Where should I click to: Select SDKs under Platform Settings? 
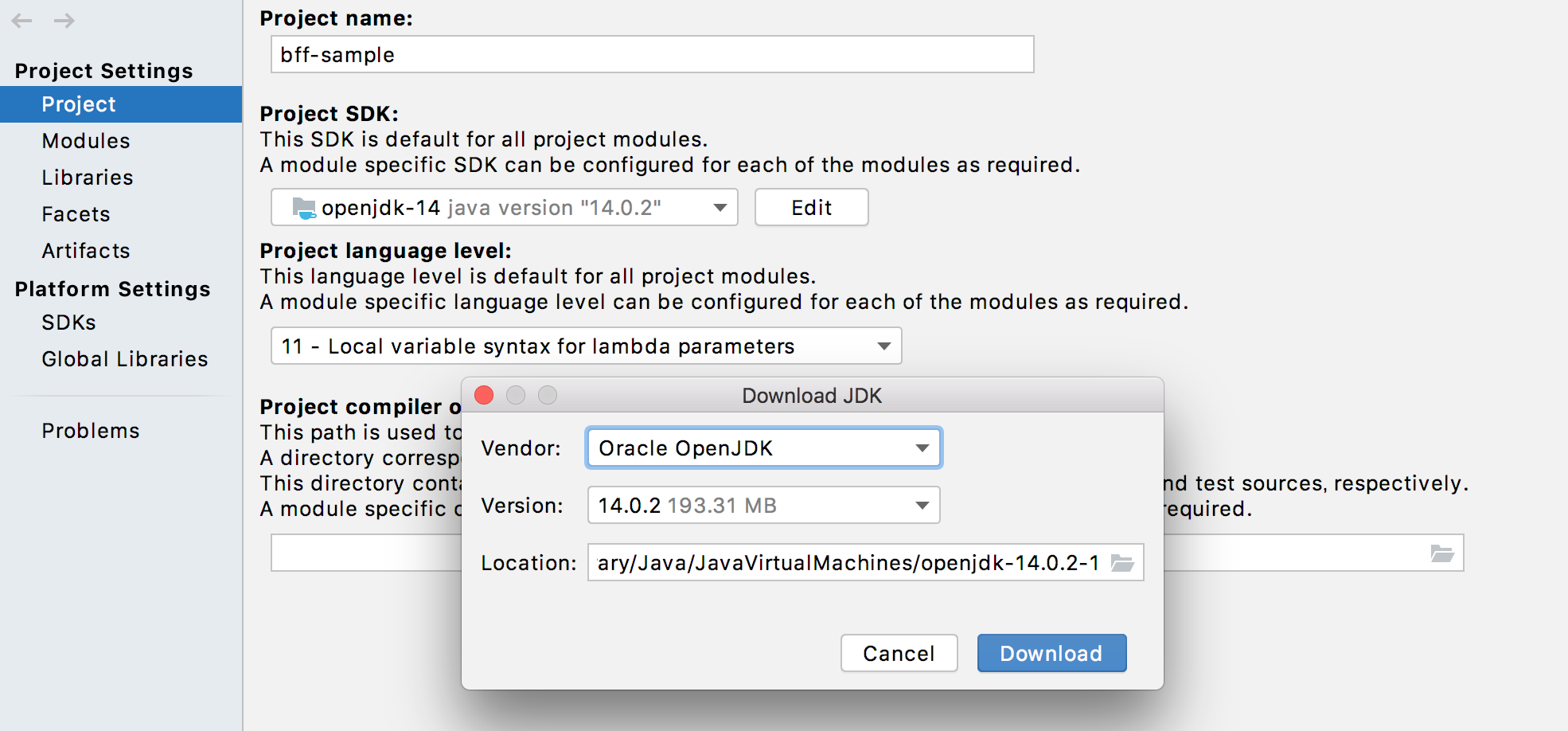[x=69, y=322]
